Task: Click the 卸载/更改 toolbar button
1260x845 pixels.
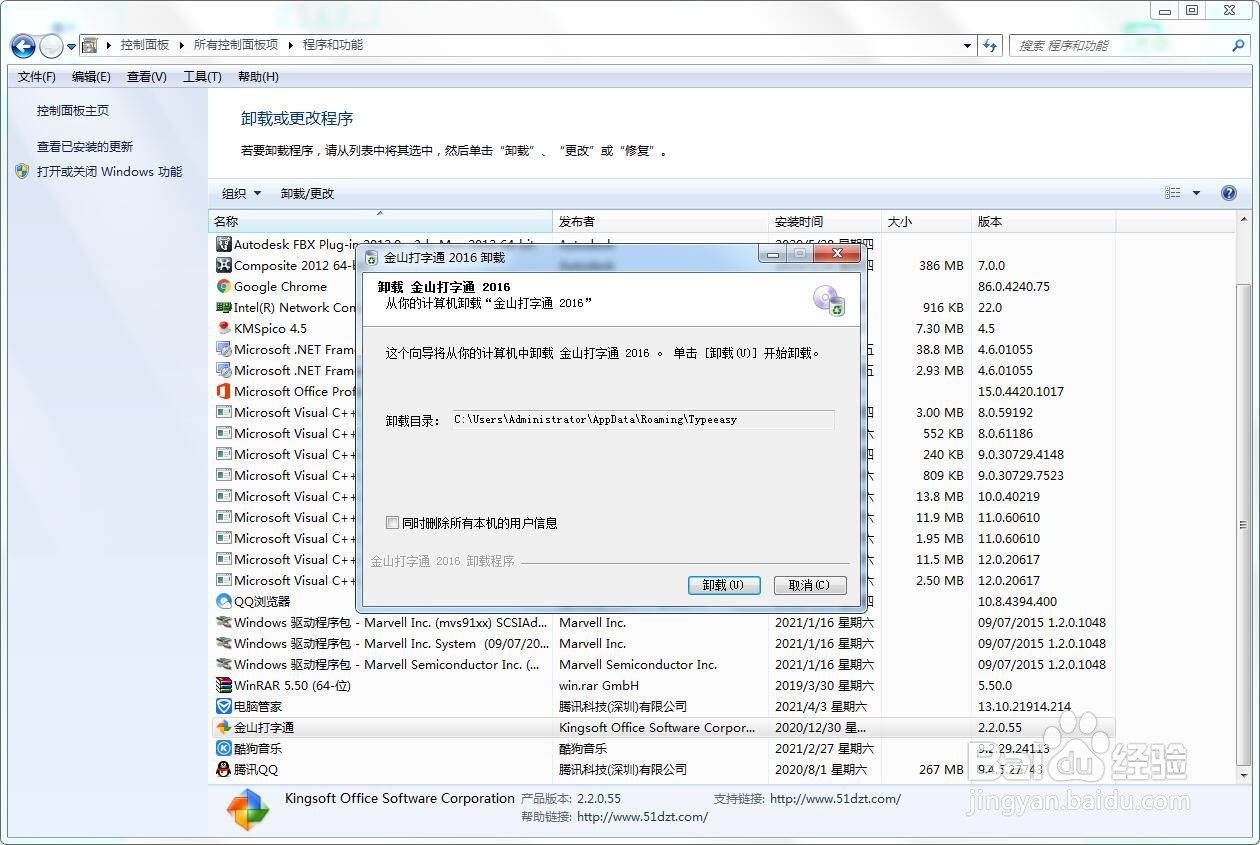Action: click(307, 193)
